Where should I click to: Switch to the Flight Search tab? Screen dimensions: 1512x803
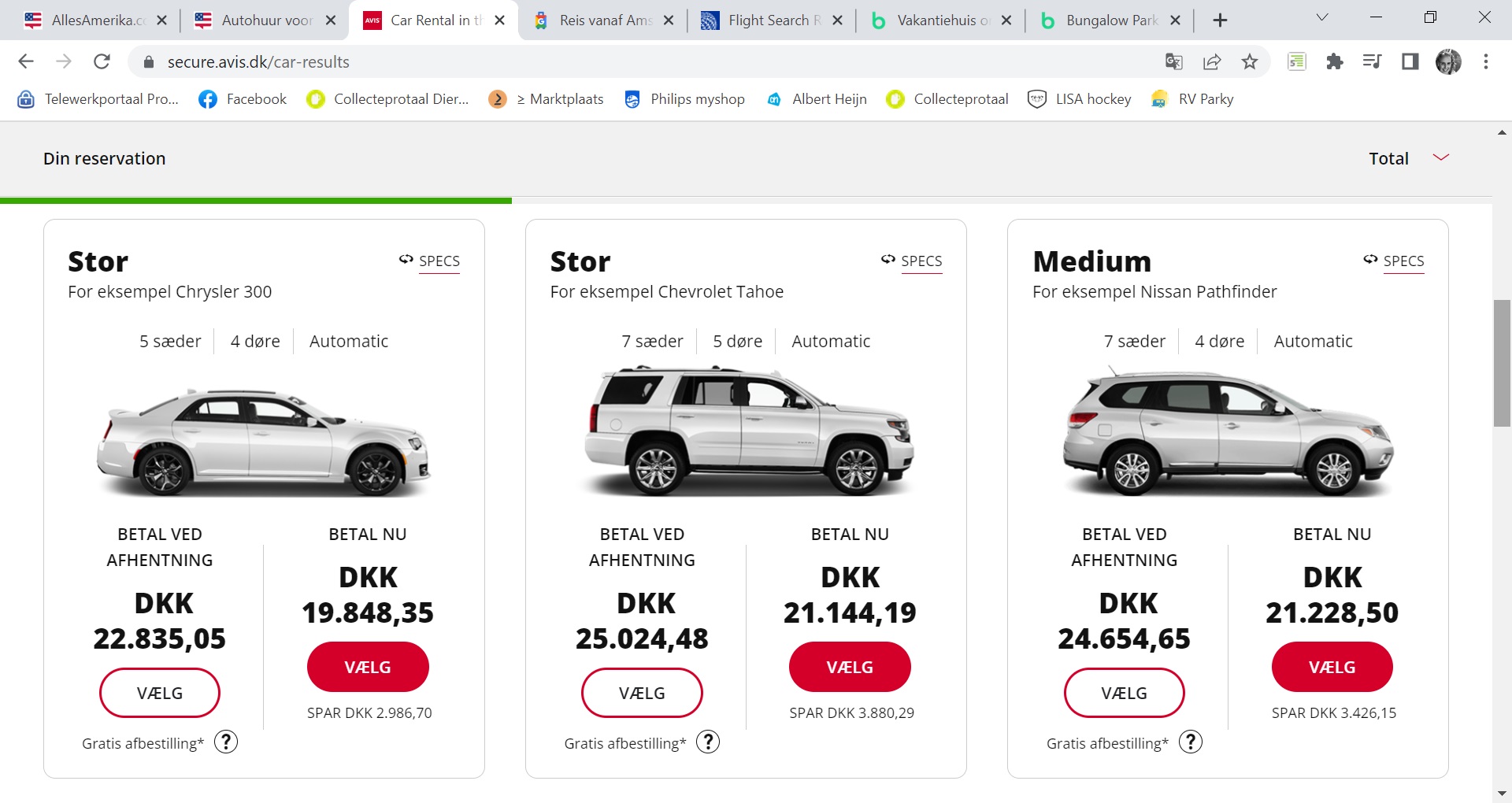(768, 20)
